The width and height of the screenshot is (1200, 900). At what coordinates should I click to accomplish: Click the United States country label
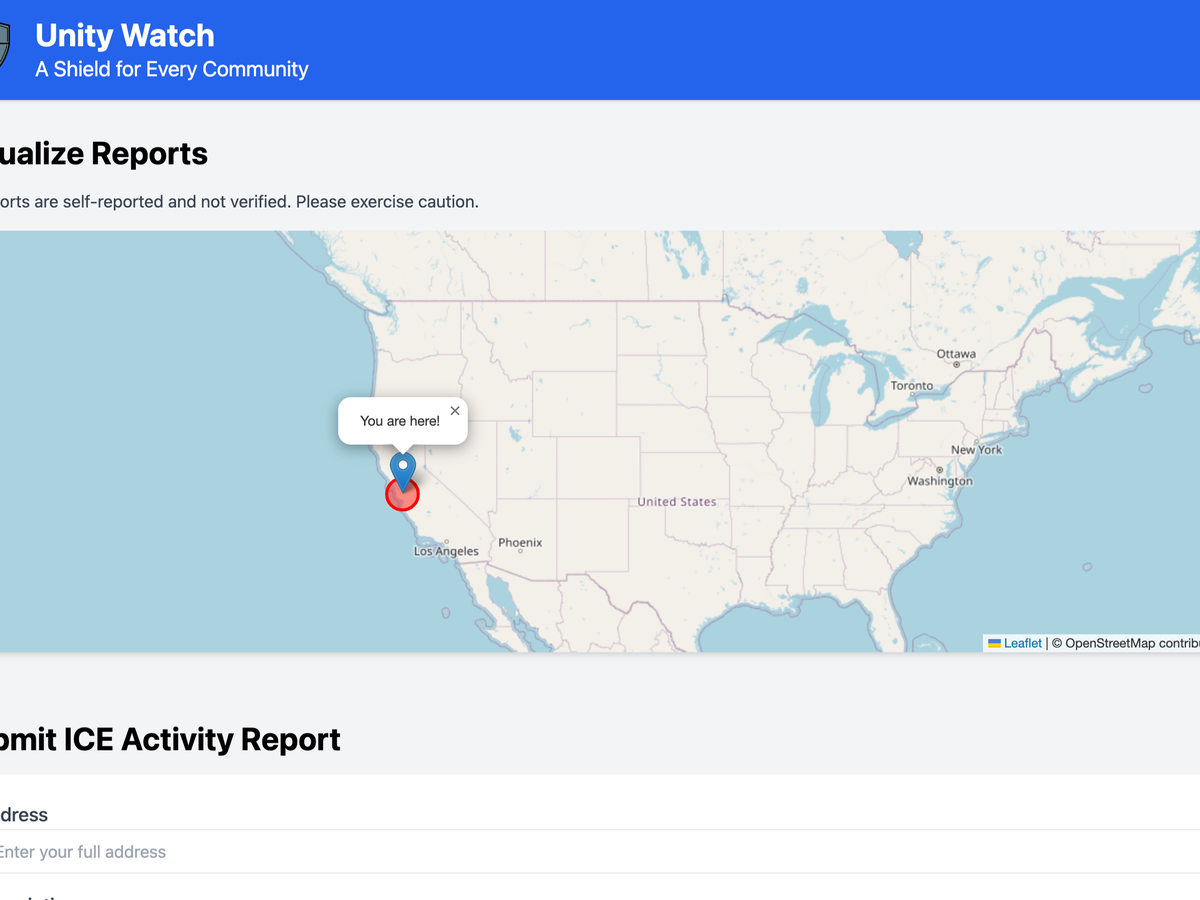(677, 501)
